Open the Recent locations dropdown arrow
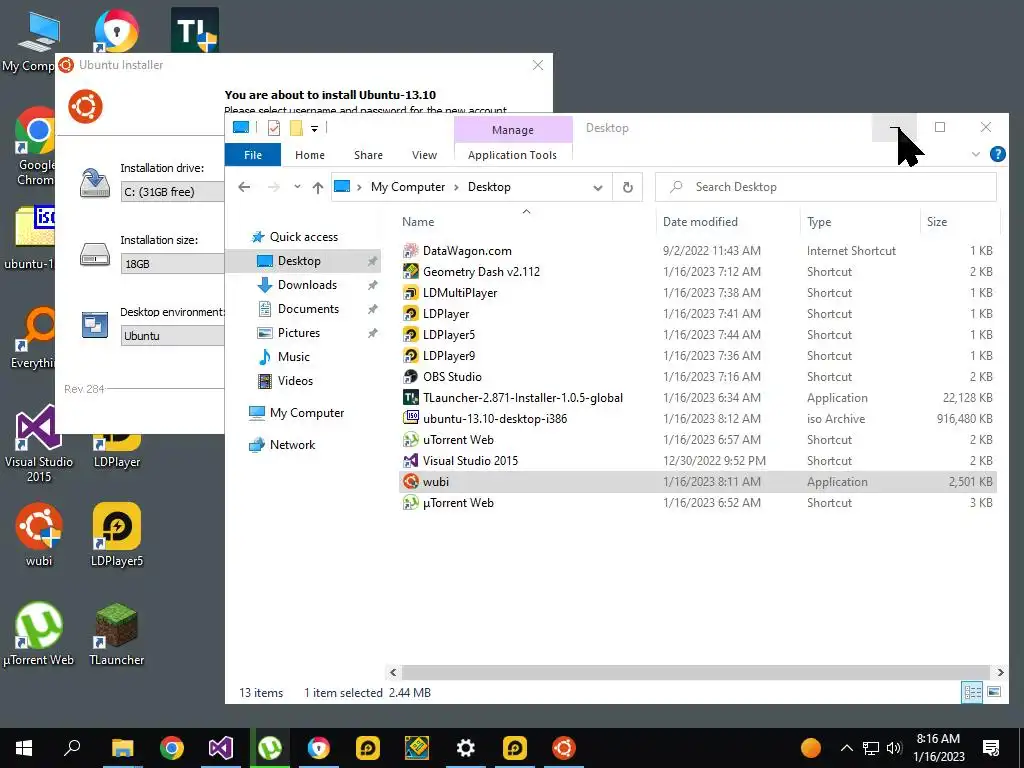The height and width of the screenshot is (768, 1024). tap(297, 187)
